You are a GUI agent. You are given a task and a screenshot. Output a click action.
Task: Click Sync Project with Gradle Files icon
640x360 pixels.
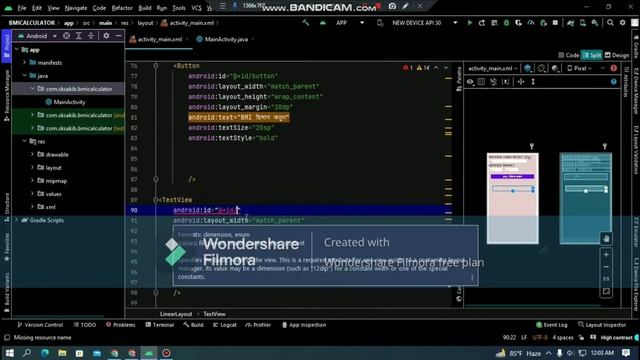point(571,23)
